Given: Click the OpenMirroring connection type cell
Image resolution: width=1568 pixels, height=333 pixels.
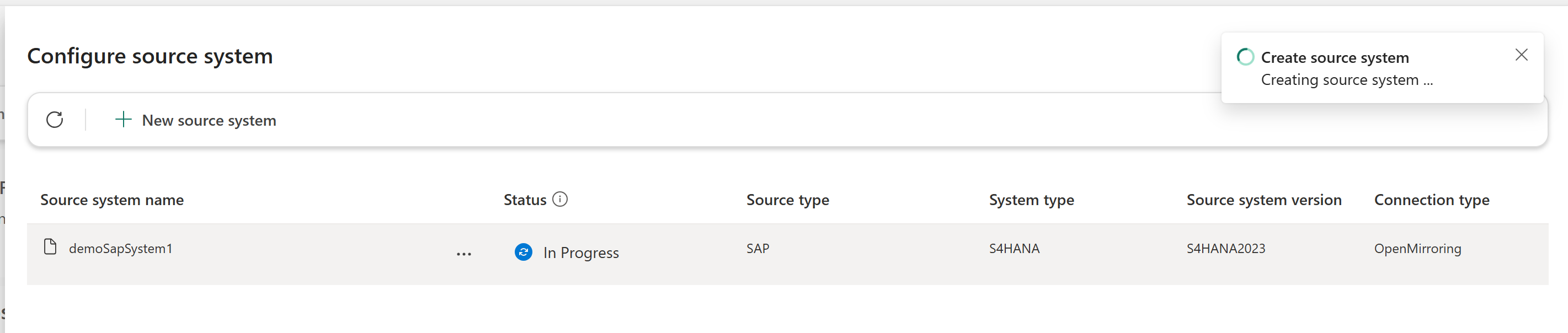Looking at the screenshot, I should point(1417,249).
